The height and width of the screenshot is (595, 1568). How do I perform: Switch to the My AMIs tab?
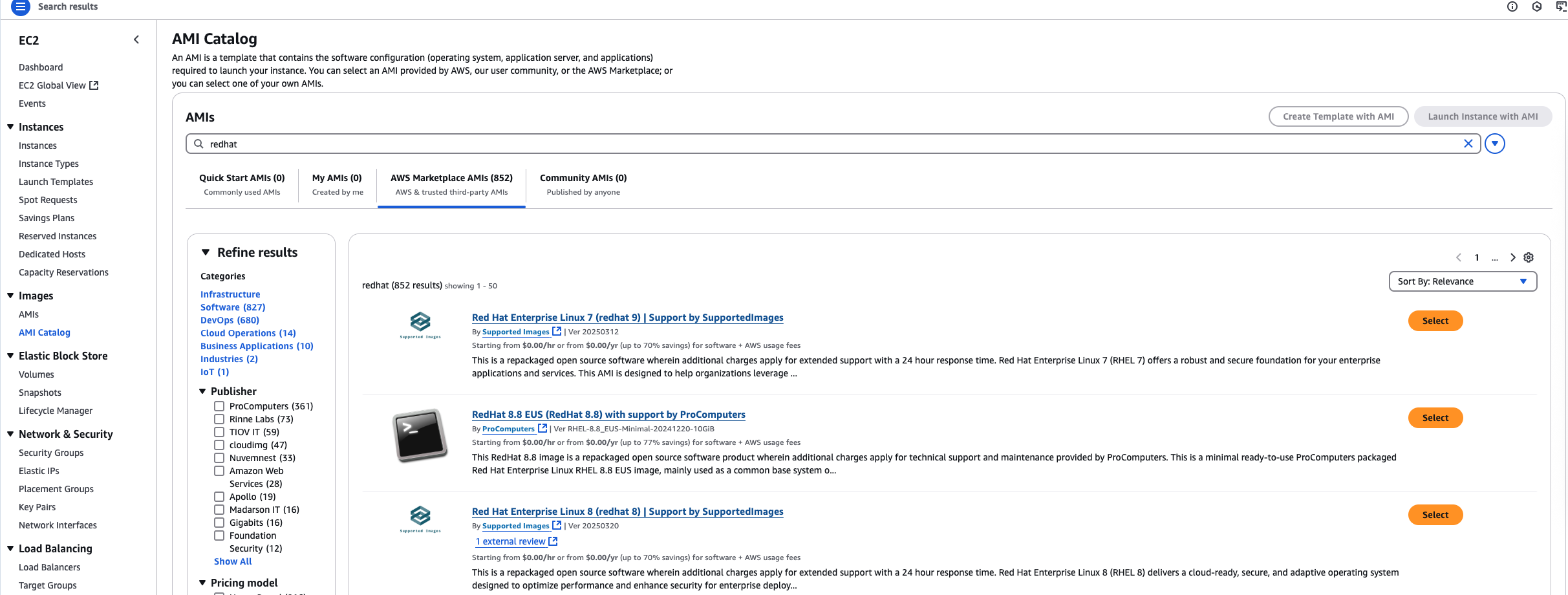pyautogui.click(x=336, y=178)
